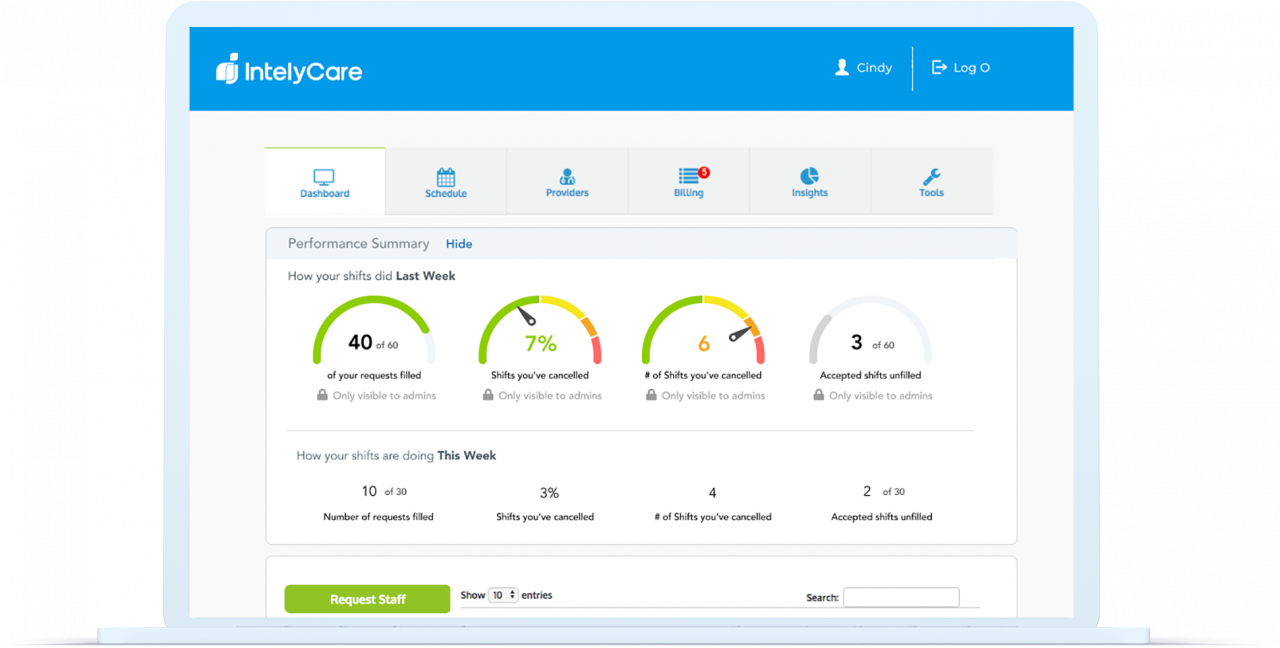Switch to the Dashboard tab label
Image resolution: width=1280 pixels, height=648 pixels.
[x=325, y=194]
